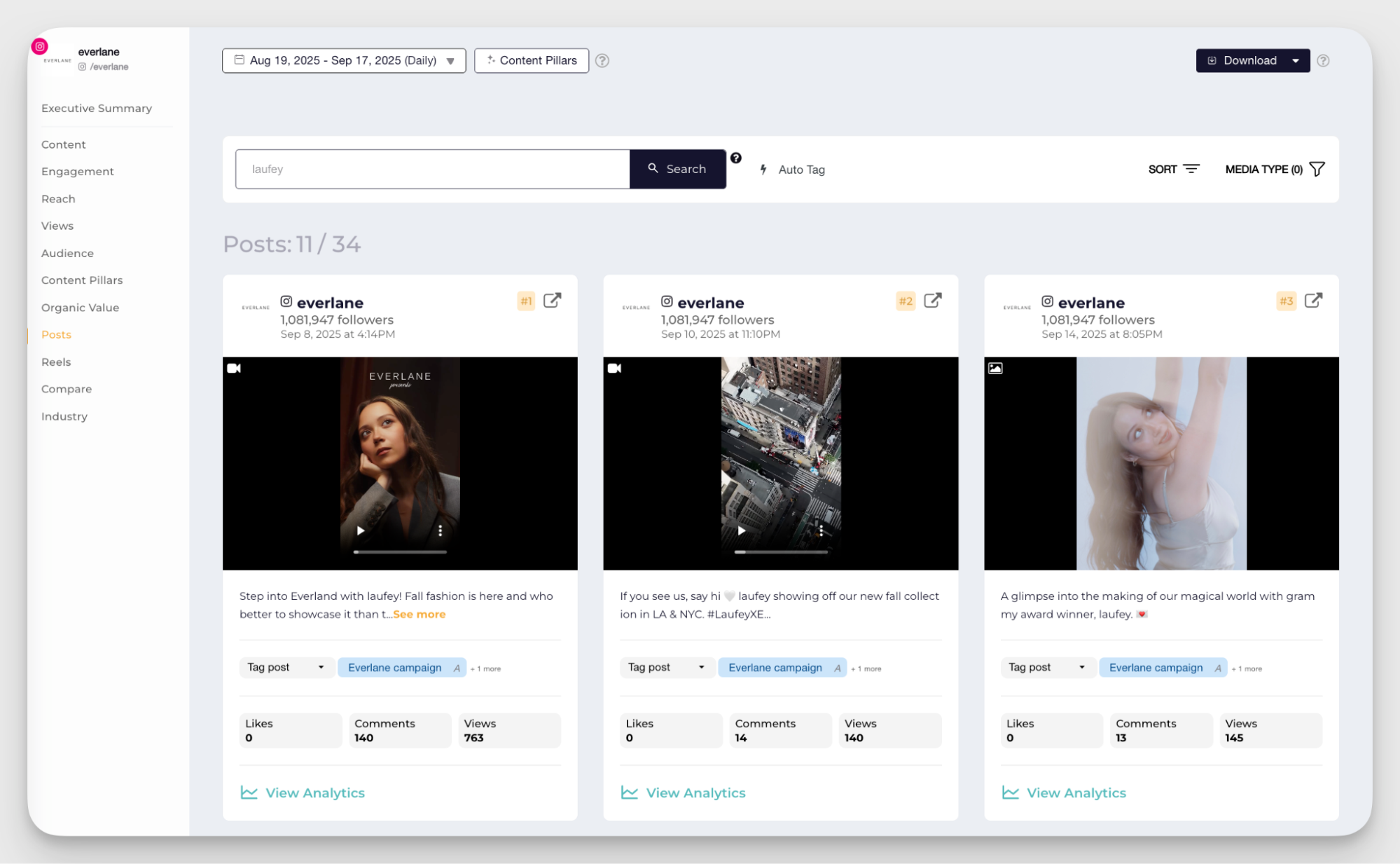Switch to the Reels section in the sidebar
This screenshot has width=1400, height=864.
coord(56,362)
